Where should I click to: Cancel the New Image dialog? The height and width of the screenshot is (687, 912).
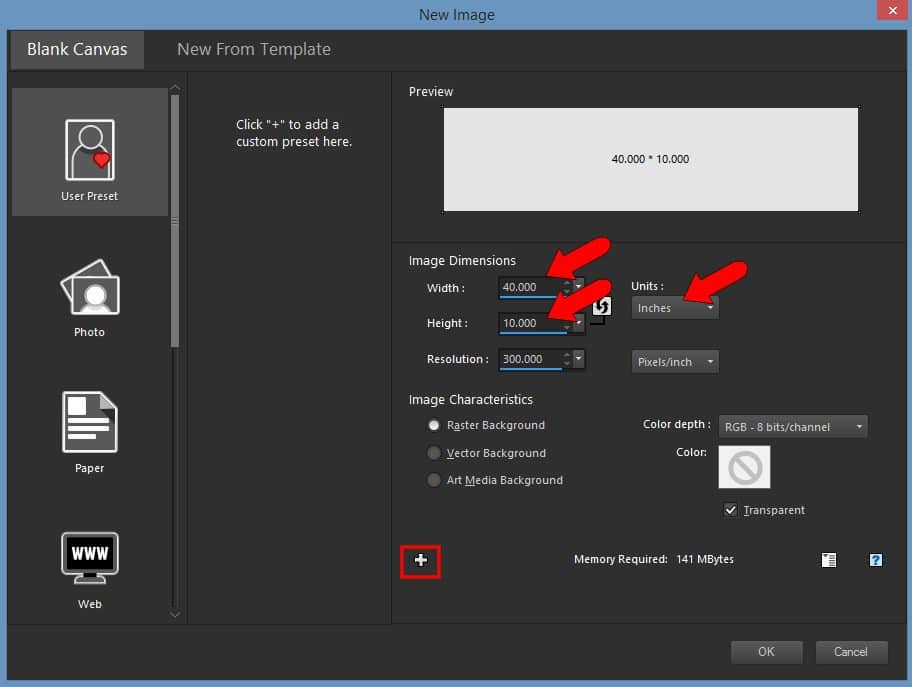pyautogui.click(x=851, y=651)
